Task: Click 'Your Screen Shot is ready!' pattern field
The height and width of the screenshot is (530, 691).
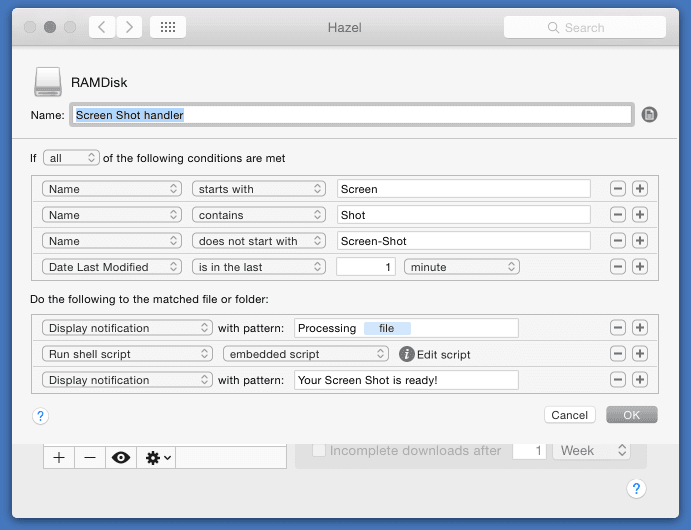Action: [x=406, y=380]
